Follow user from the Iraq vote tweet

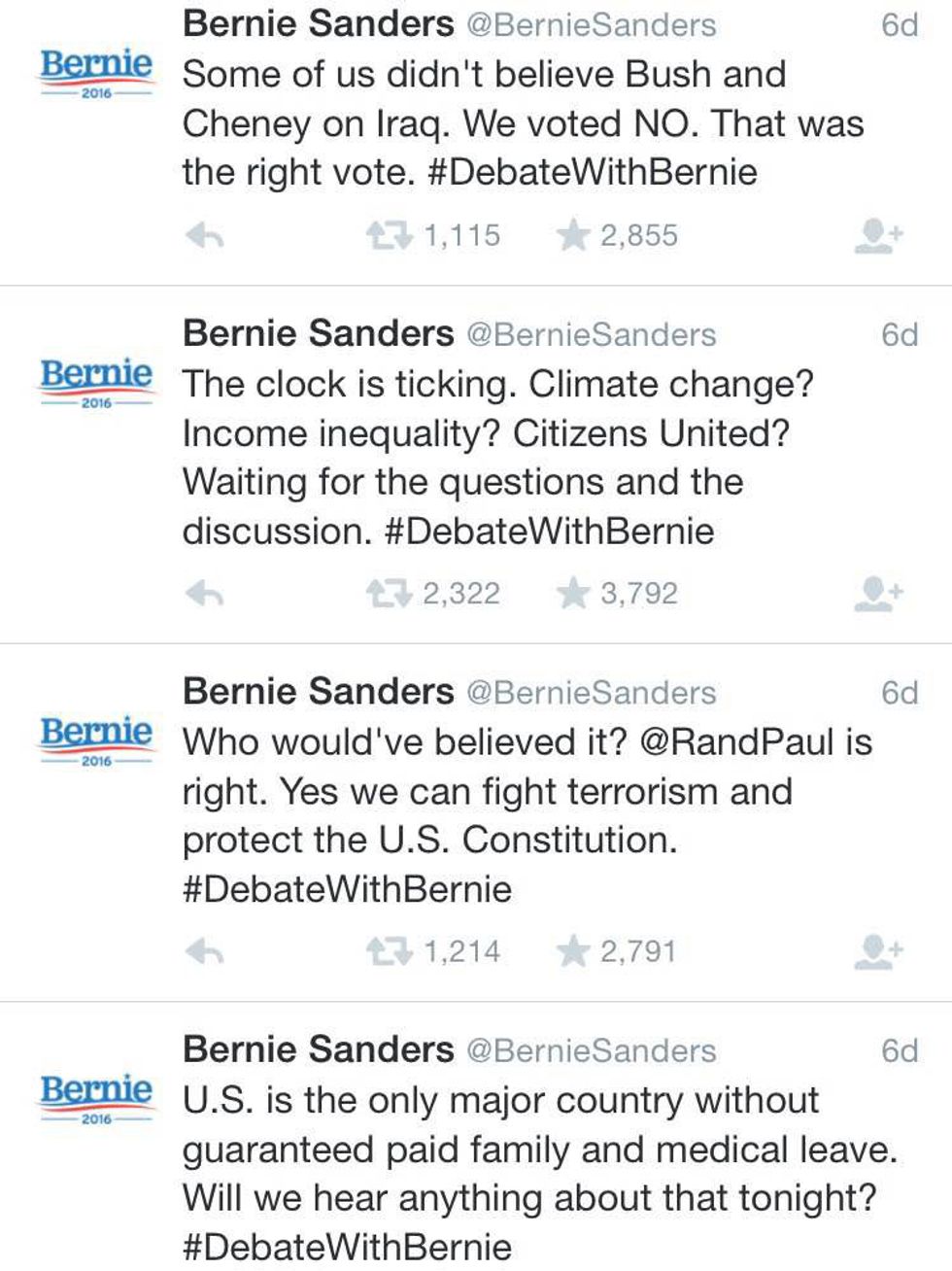click(878, 236)
